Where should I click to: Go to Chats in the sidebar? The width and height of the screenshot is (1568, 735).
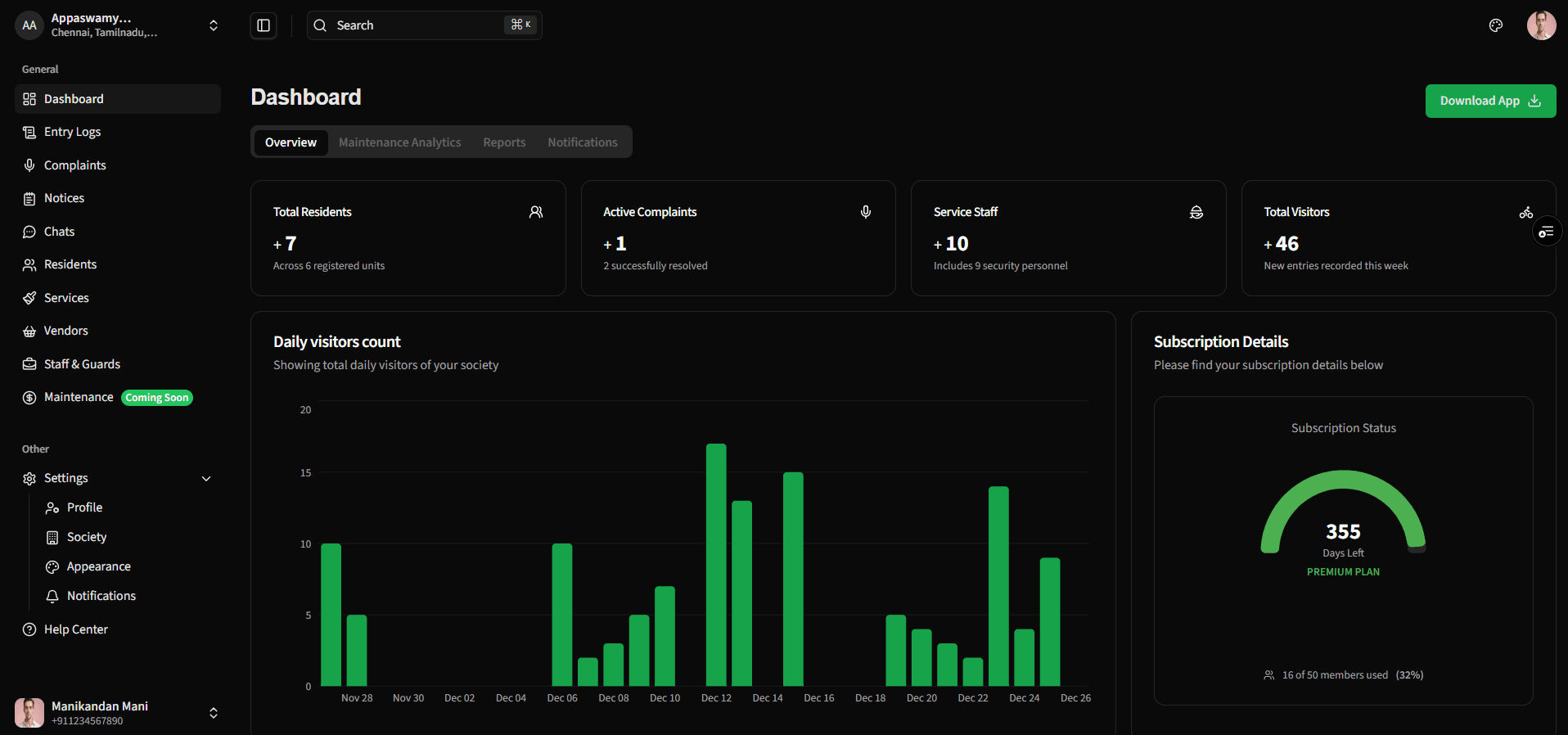tap(59, 232)
